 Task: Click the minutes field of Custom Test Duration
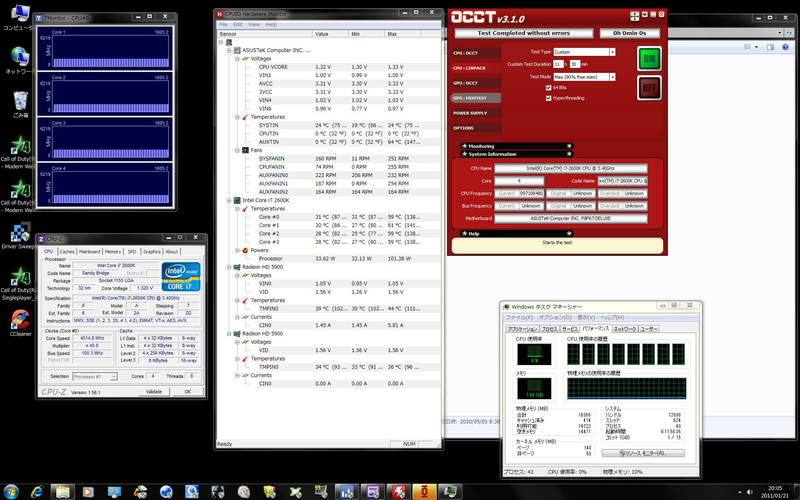point(575,64)
